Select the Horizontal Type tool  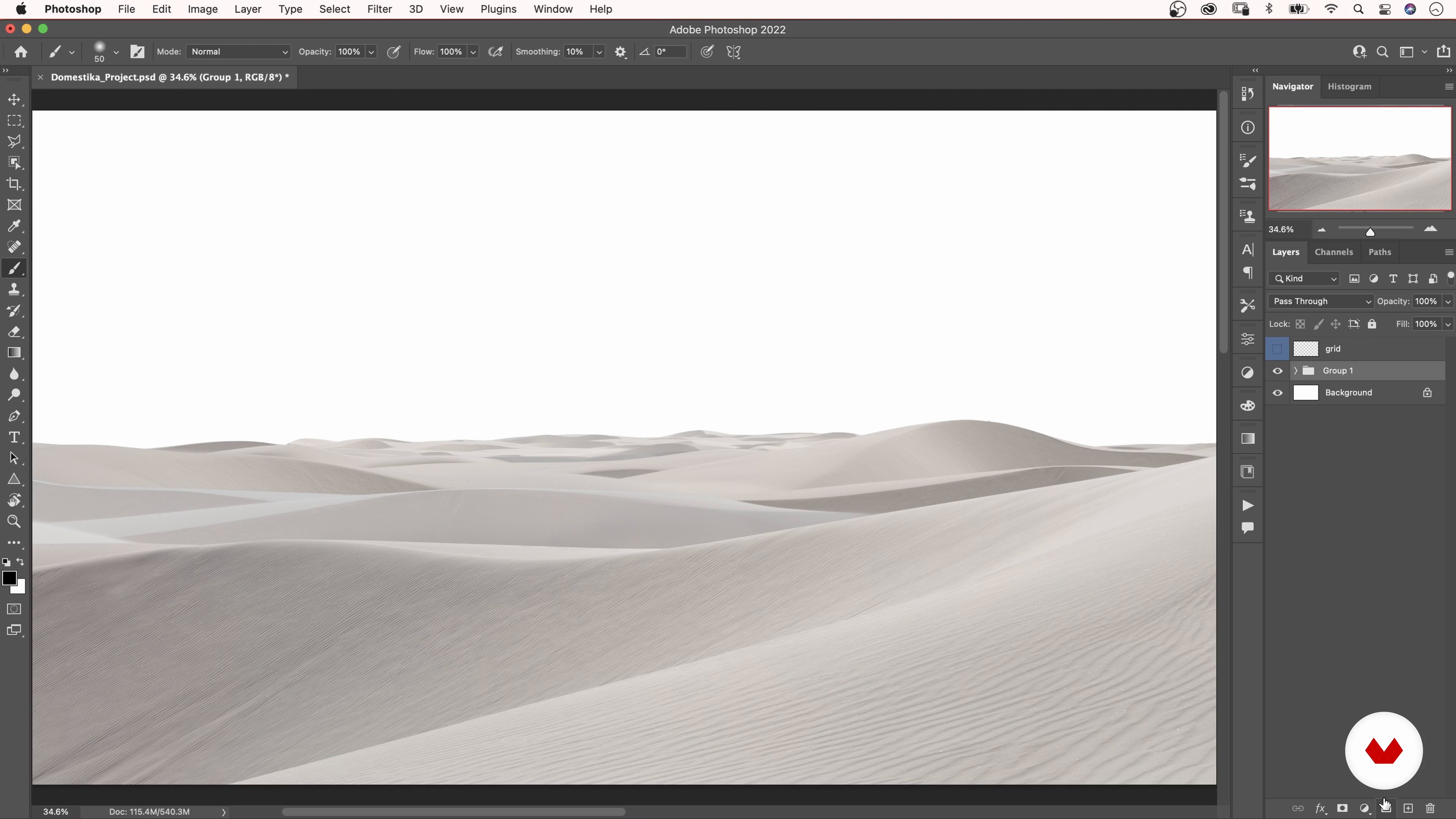[14, 437]
